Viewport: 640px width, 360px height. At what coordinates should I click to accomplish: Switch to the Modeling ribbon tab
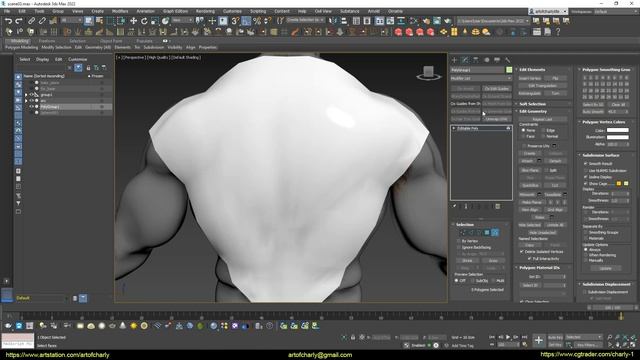19,41
